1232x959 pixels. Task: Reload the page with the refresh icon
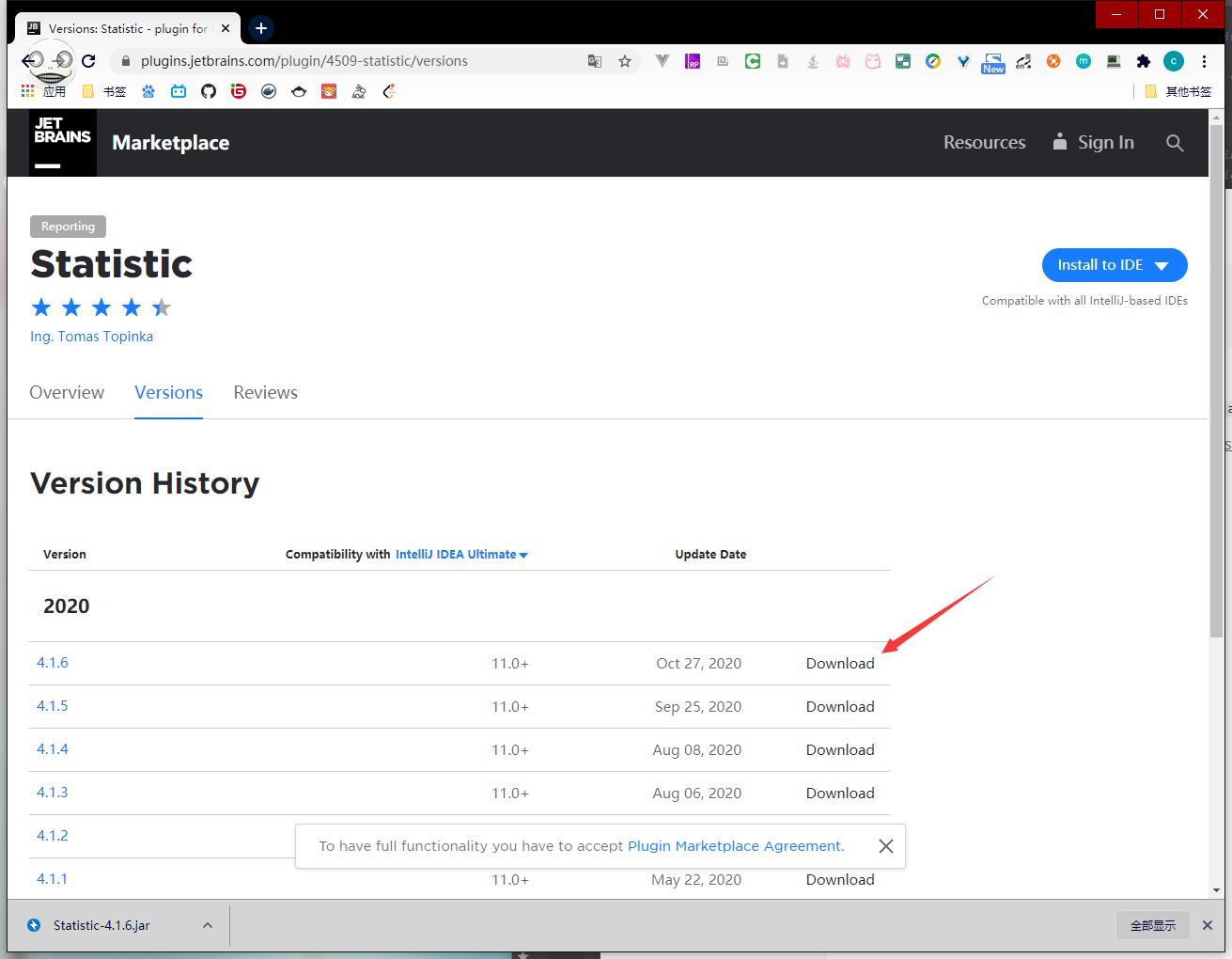(88, 61)
